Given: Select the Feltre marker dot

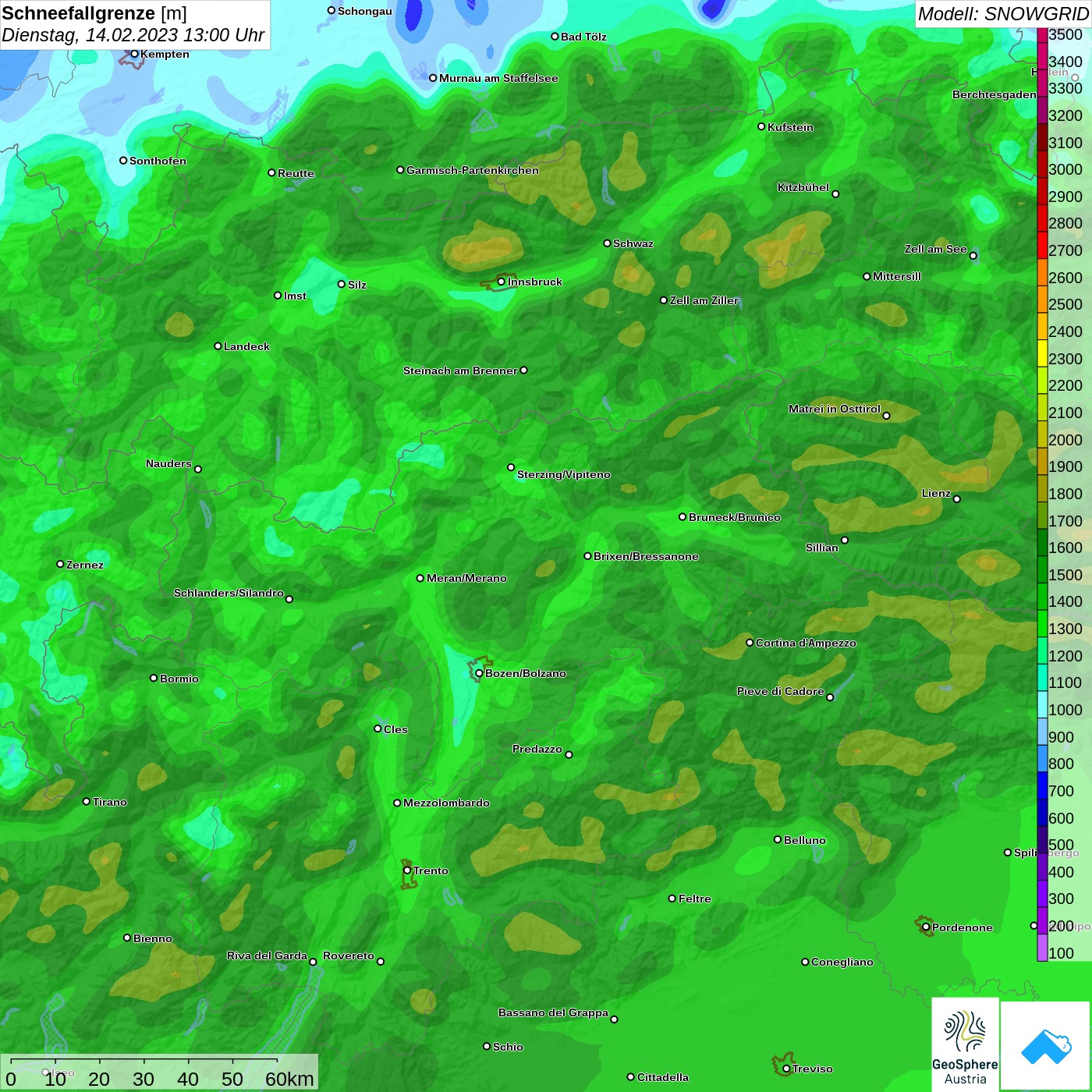Looking at the screenshot, I should pyautogui.click(x=672, y=899).
